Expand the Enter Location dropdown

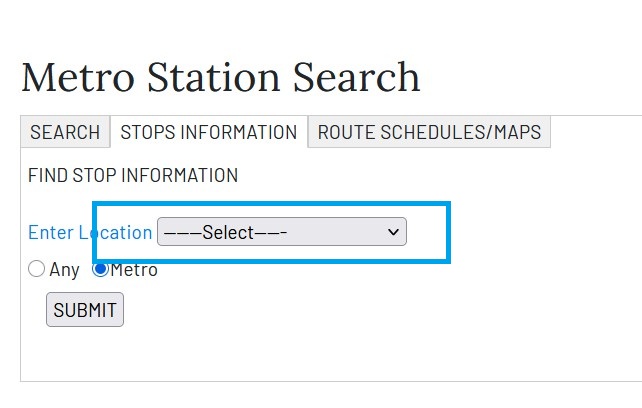coord(281,232)
